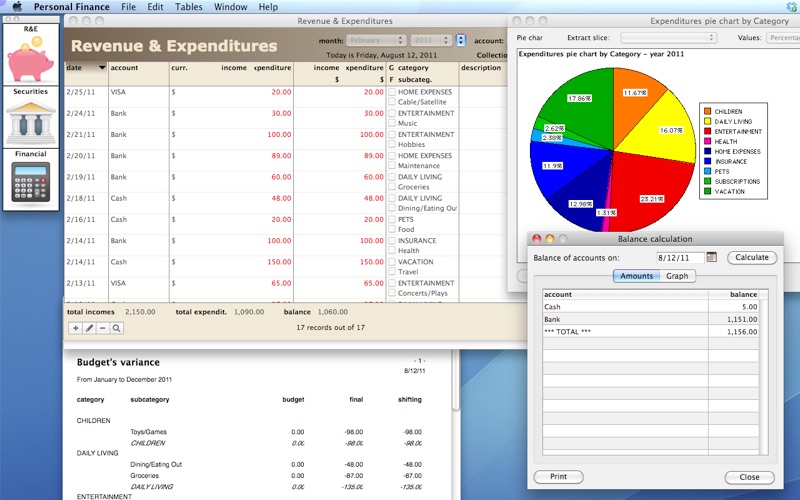The width and height of the screenshot is (800, 500).
Task: Select the *** TOTAL *** row
Action: (651, 332)
